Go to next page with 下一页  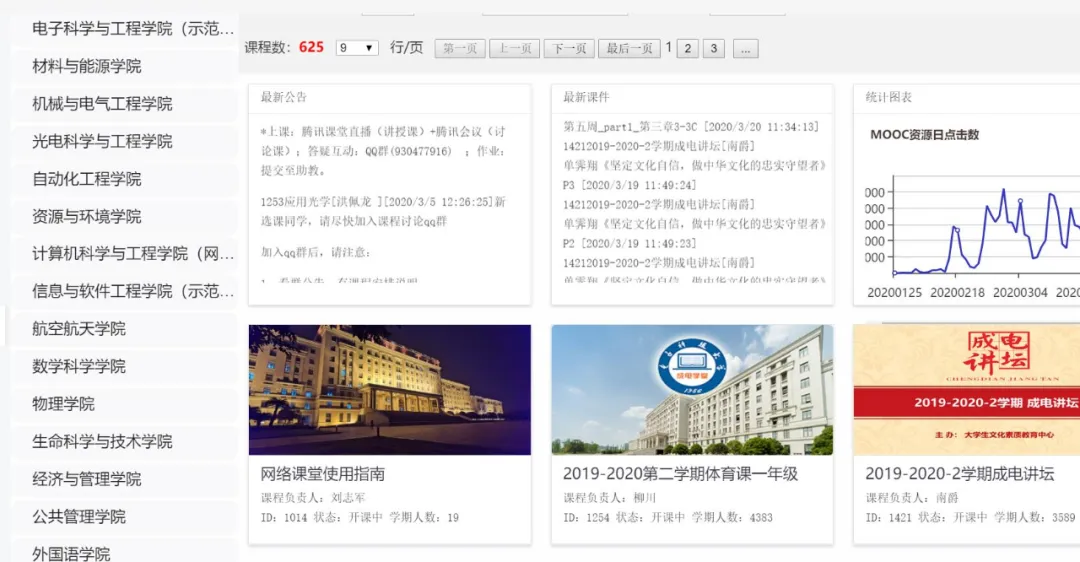(x=569, y=48)
